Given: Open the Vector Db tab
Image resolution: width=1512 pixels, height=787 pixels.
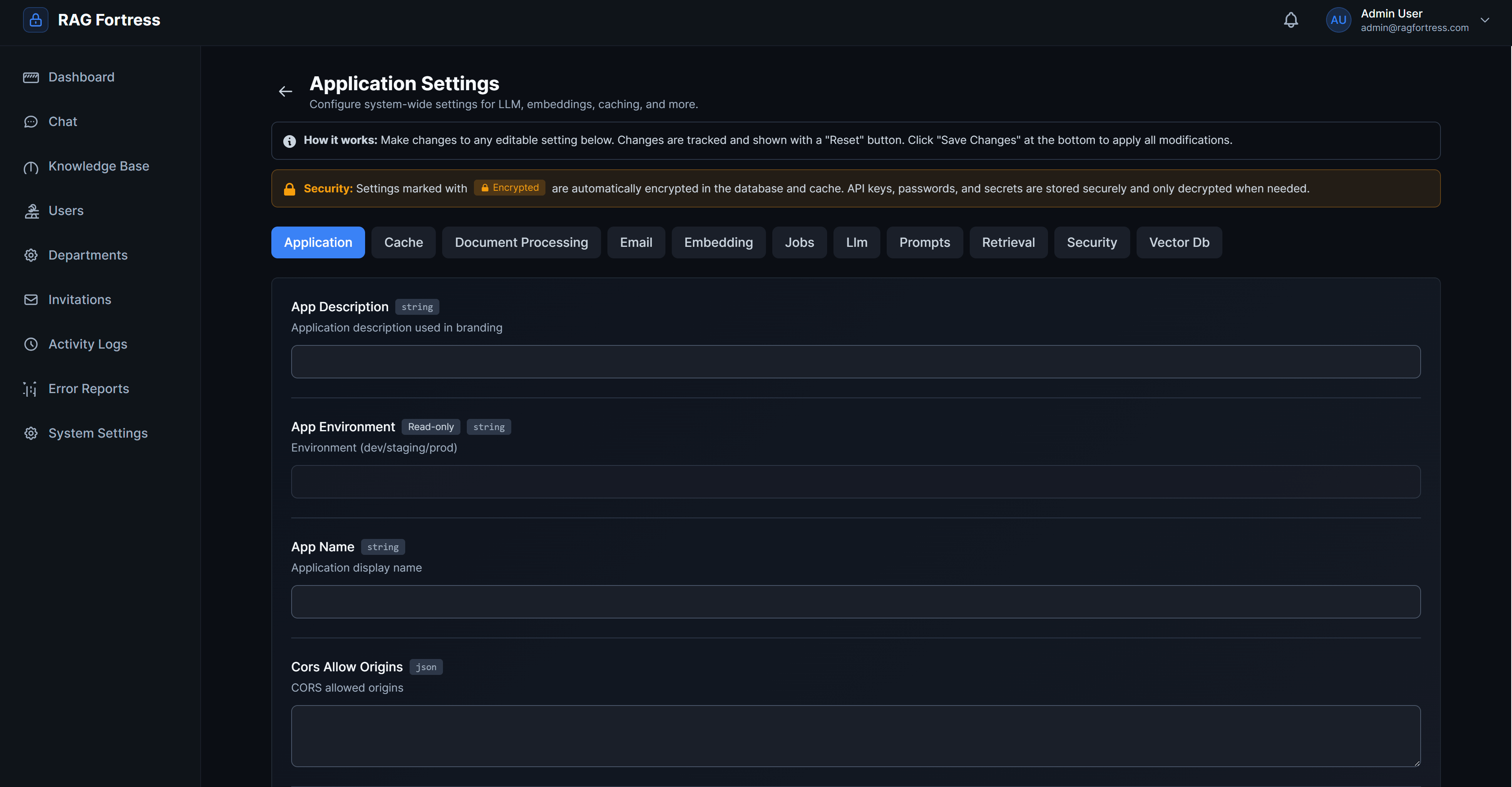Looking at the screenshot, I should pyautogui.click(x=1178, y=242).
